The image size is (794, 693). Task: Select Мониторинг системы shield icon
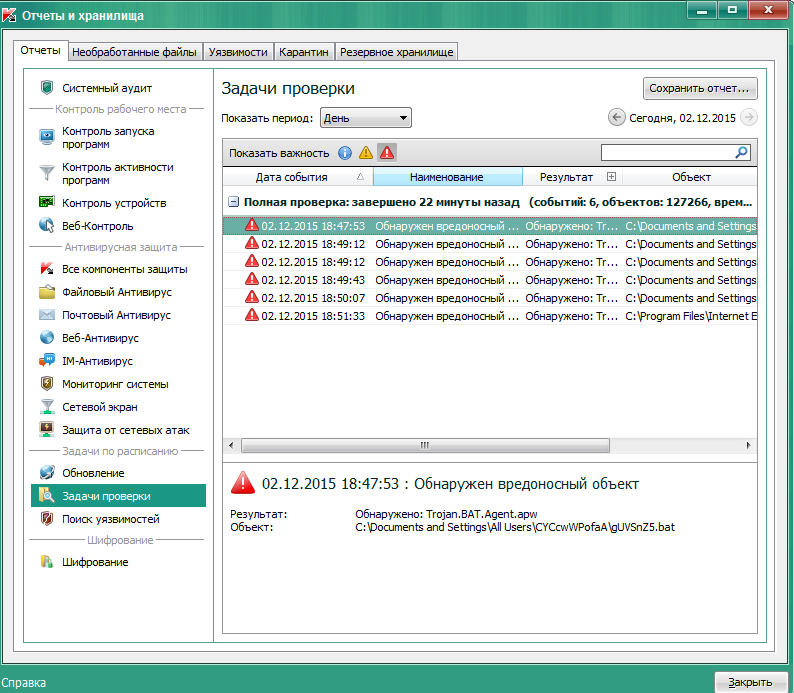pyautogui.click(x=47, y=384)
